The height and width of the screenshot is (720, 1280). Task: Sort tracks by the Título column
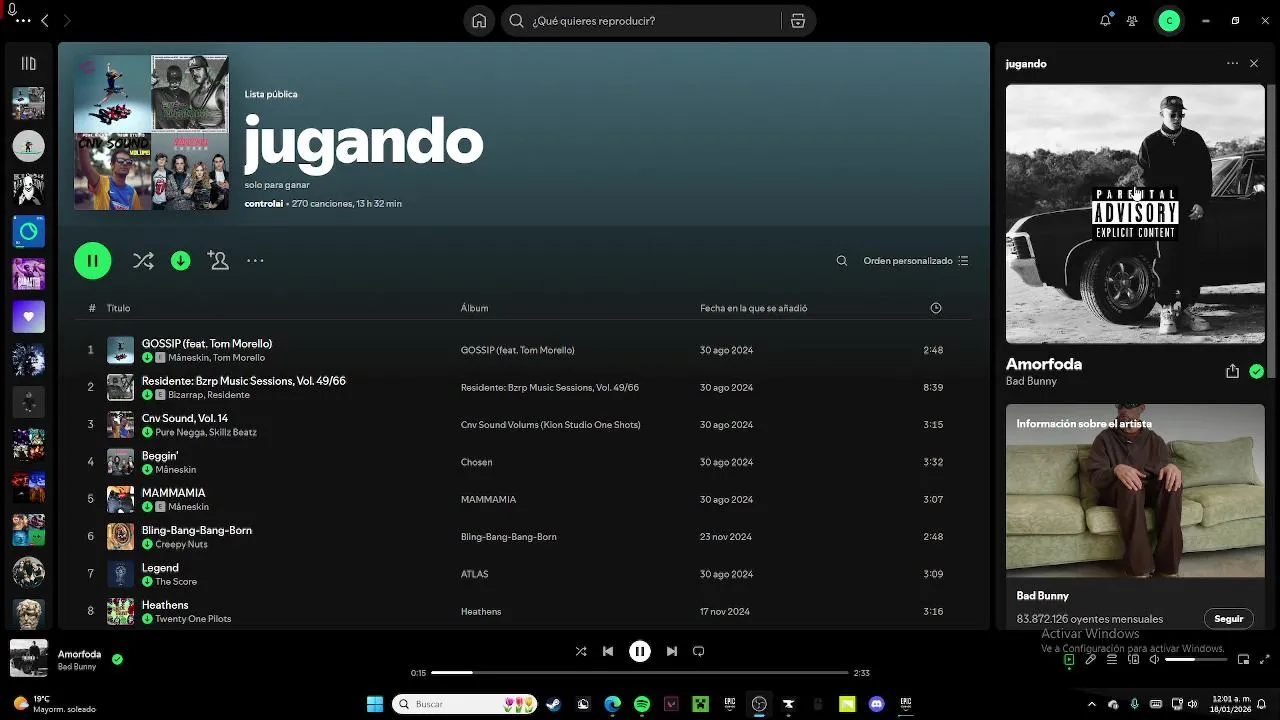coord(118,308)
